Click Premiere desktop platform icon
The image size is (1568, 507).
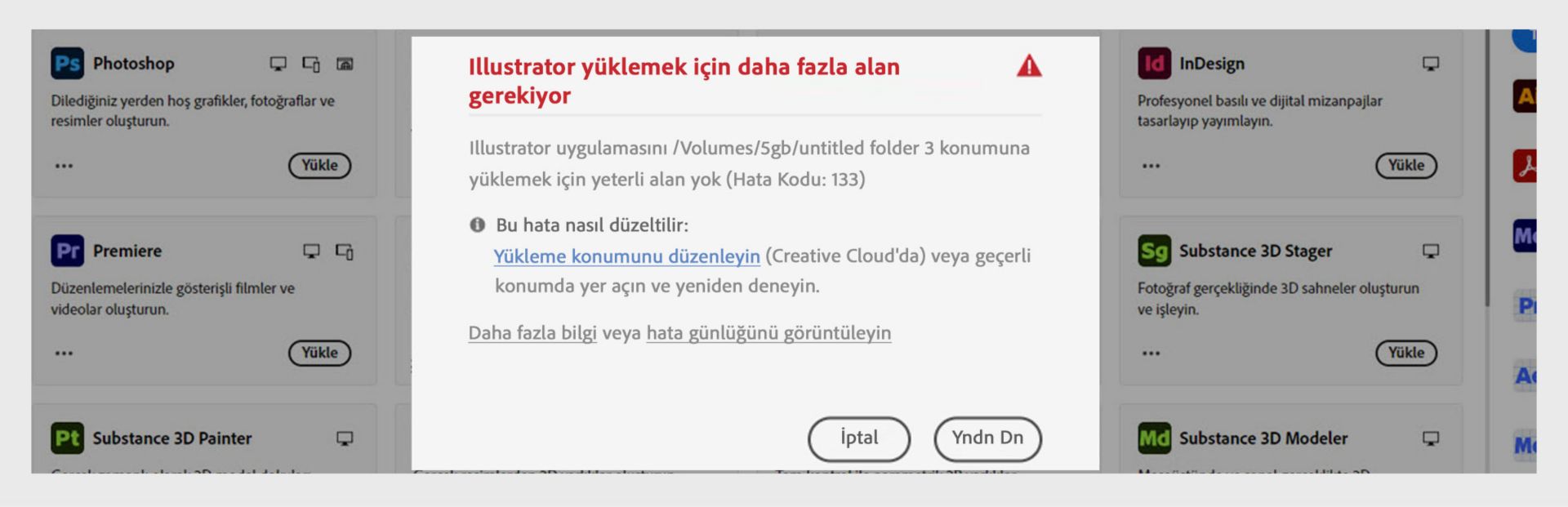pyautogui.click(x=311, y=251)
